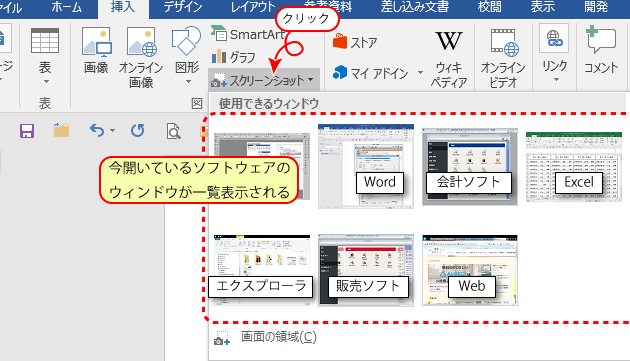
Task: Open Print Preview magnifier icon
Action: tap(173, 131)
